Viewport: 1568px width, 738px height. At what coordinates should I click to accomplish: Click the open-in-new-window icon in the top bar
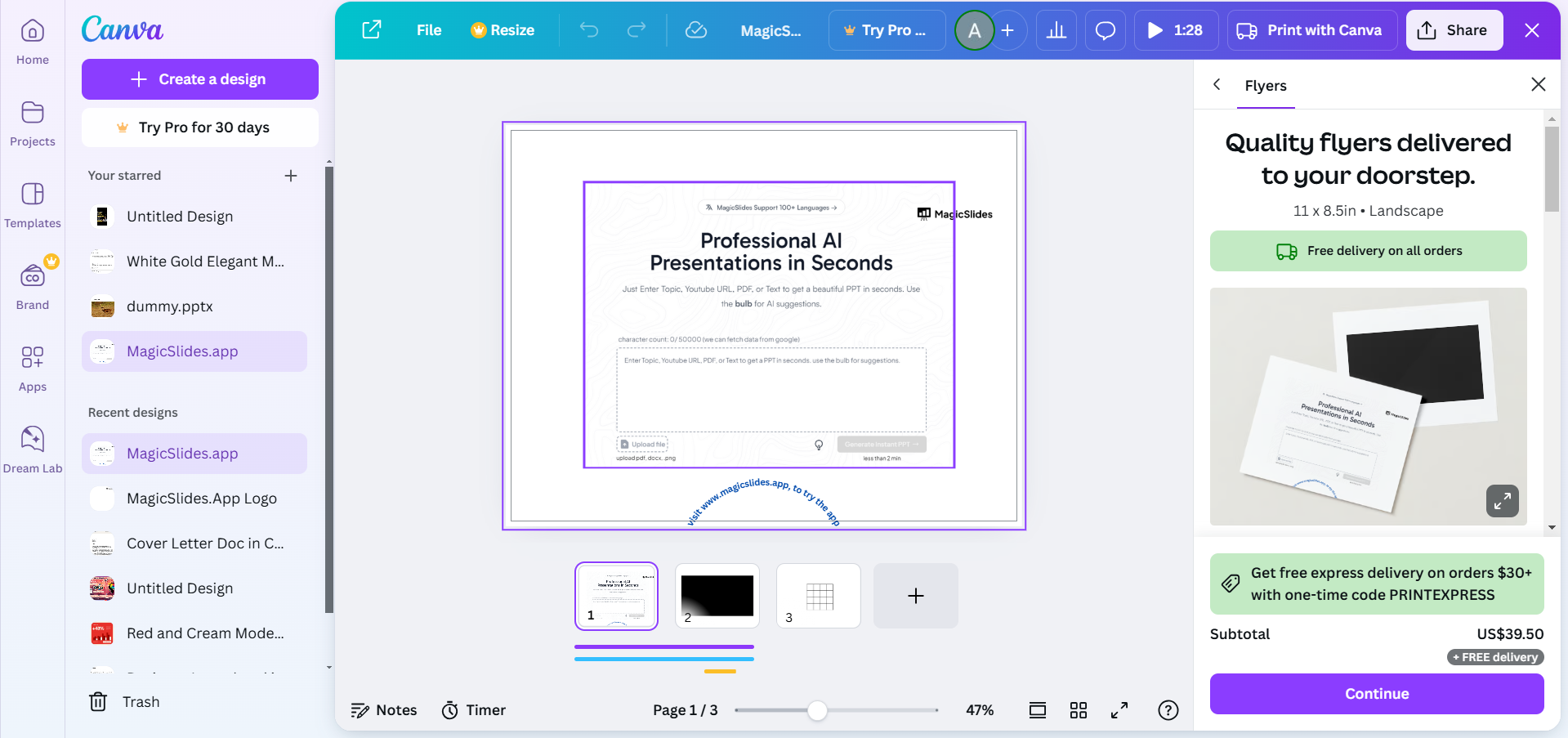[372, 30]
